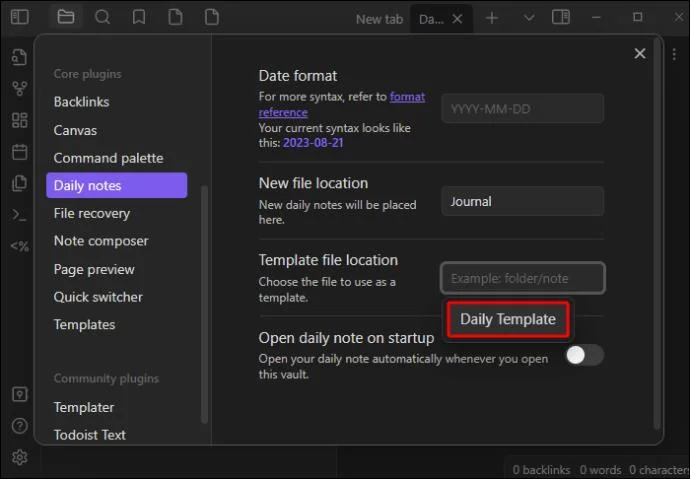Viewport: 690px width, 479px height.
Task: Open the help question mark icon
Action: pos(19,426)
